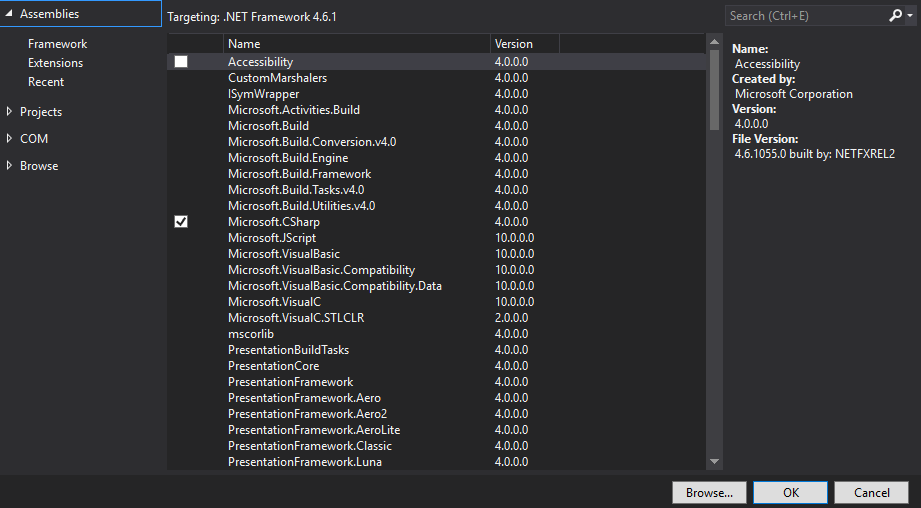Click the list scrollbar down arrow
This screenshot has height=508, width=921.
[714, 461]
